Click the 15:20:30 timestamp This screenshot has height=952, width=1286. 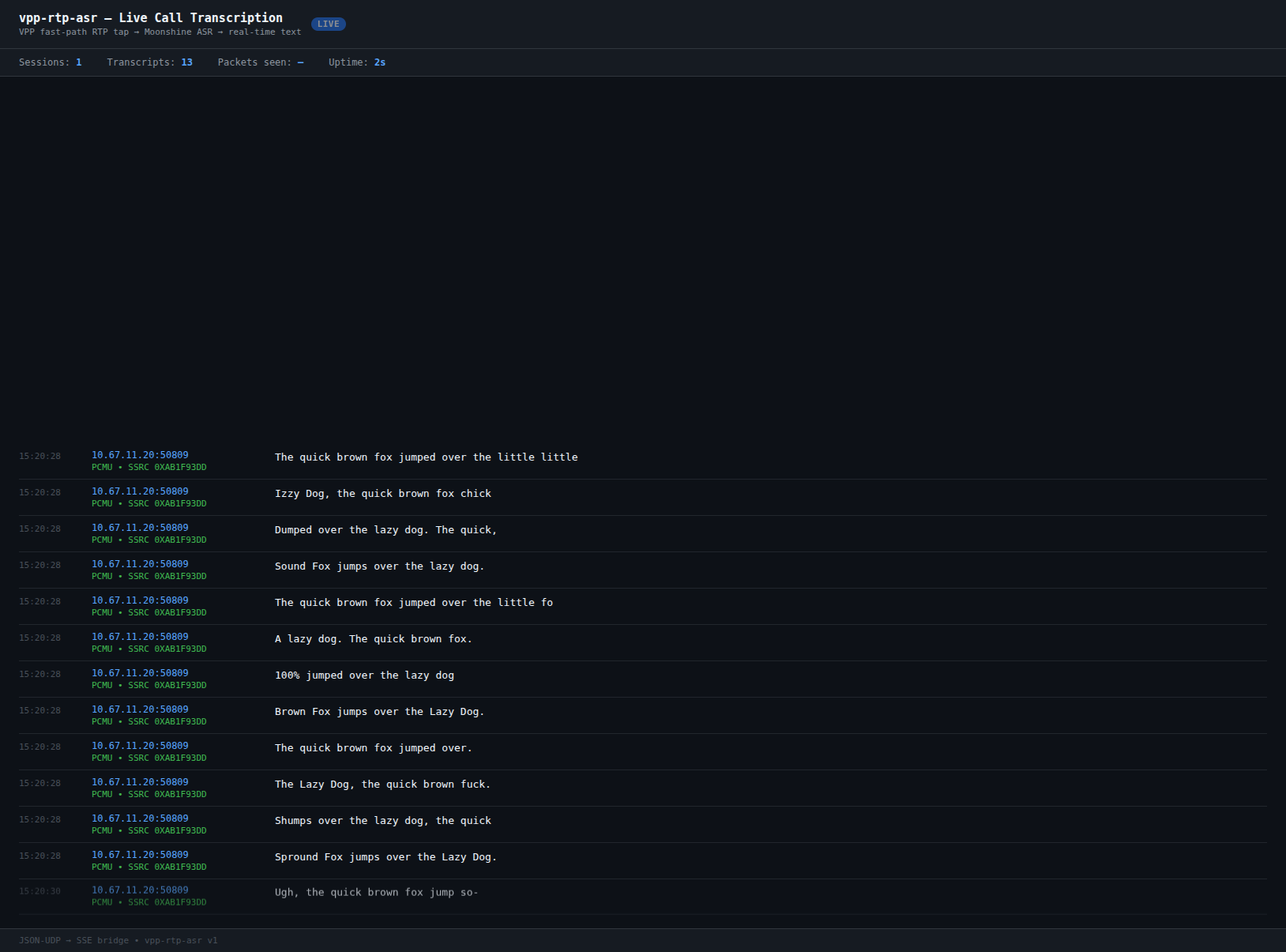tap(39, 891)
